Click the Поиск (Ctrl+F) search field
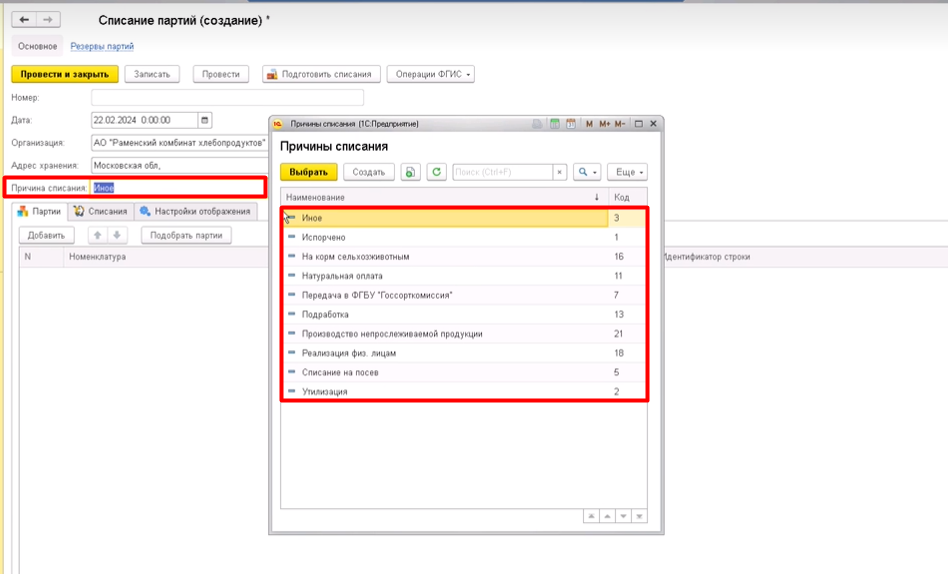This screenshot has height=574, width=948. pyautogui.click(x=502, y=172)
